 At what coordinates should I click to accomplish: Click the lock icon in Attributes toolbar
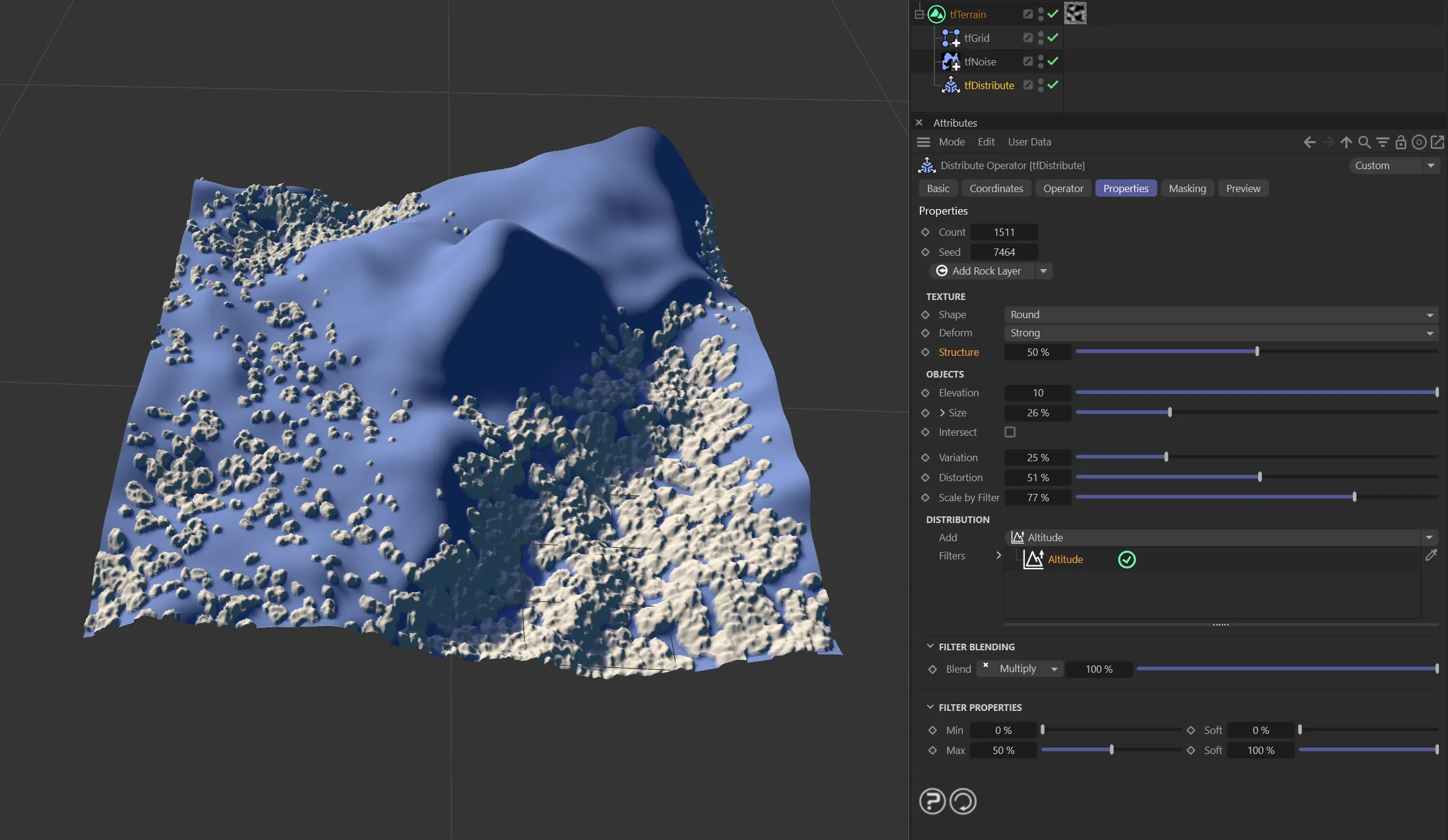(x=1401, y=142)
